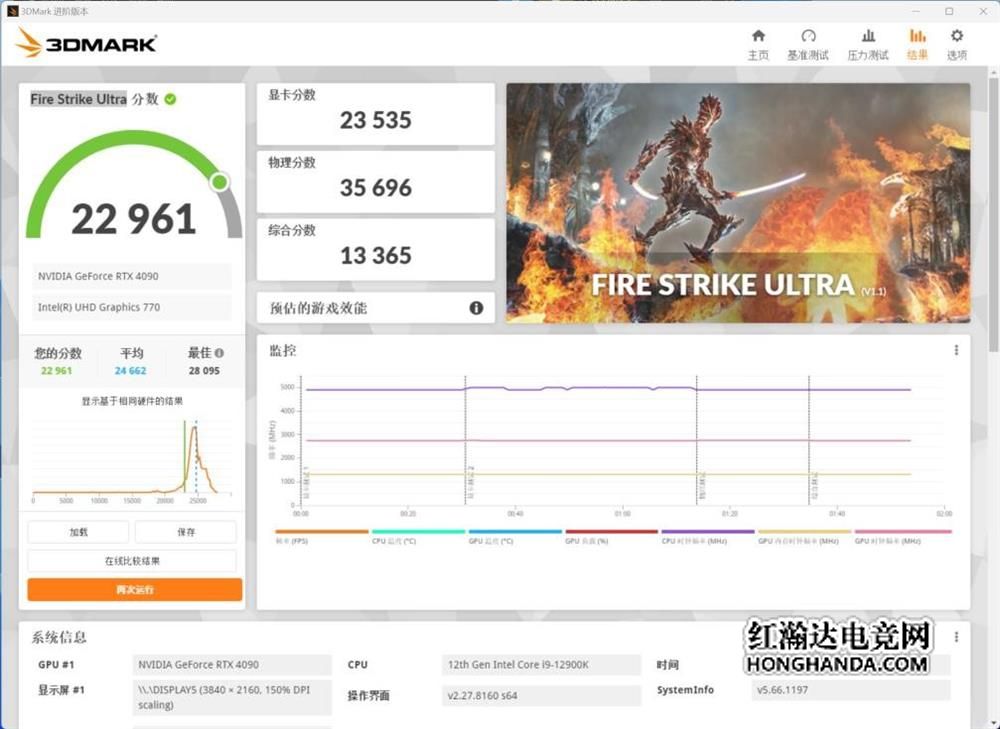
Task: Open the three-dot menu of the 监控 panel
Action: 956,350
